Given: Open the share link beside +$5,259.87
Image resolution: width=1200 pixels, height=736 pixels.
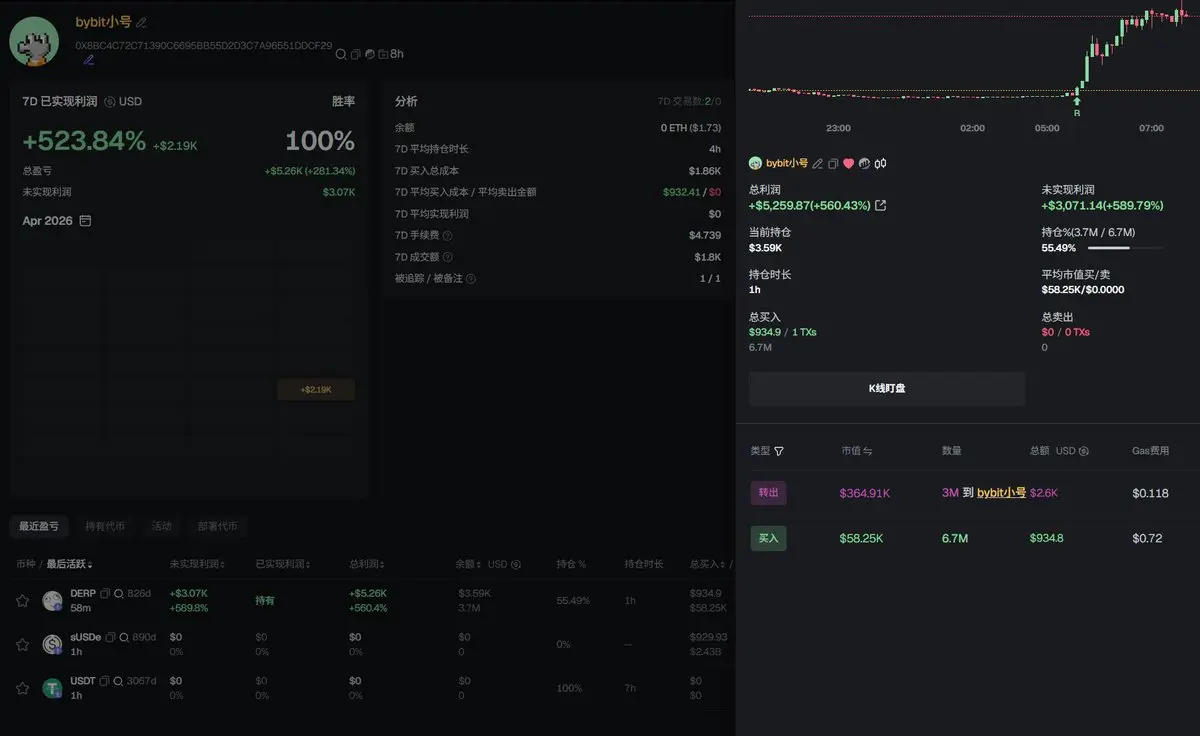Looking at the screenshot, I should (880, 206).
